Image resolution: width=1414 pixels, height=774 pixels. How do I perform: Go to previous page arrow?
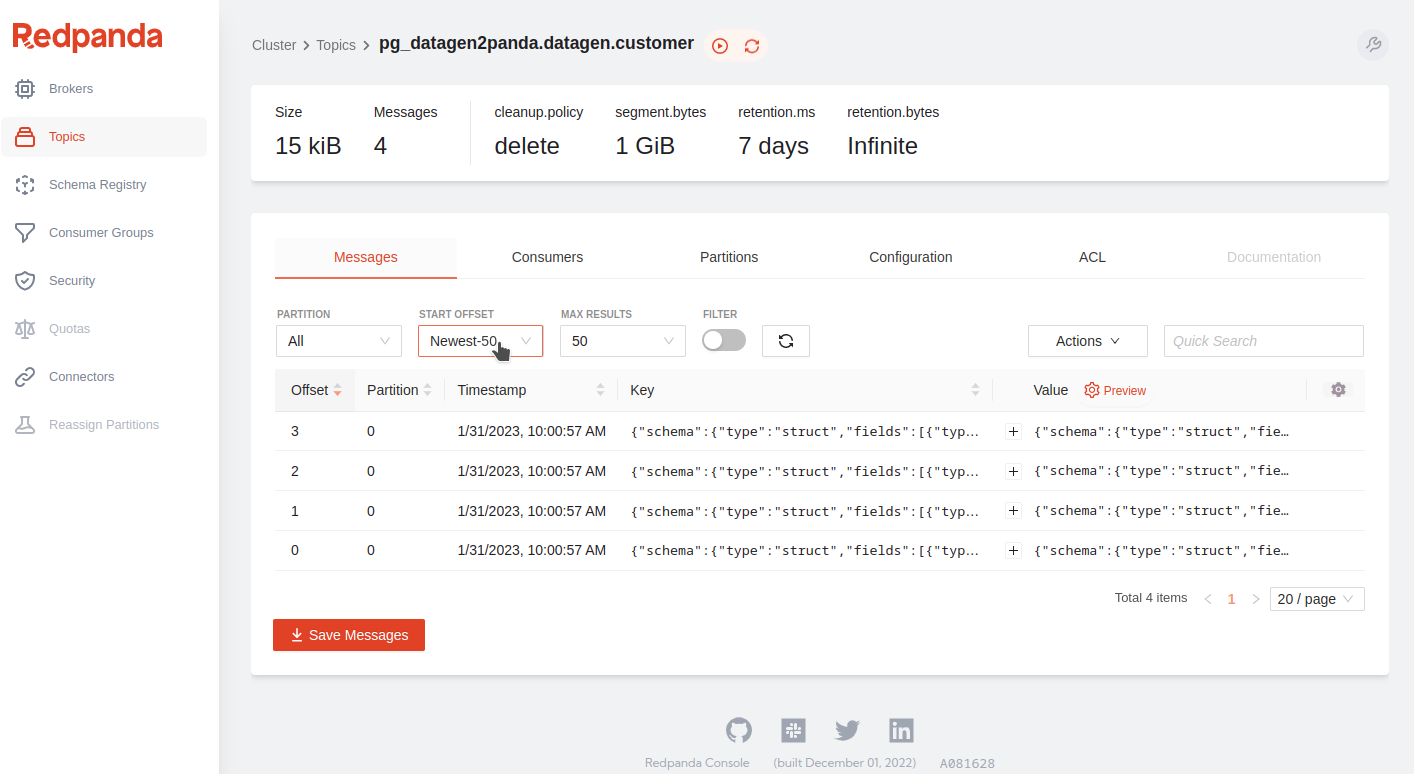pos(1208,599)
